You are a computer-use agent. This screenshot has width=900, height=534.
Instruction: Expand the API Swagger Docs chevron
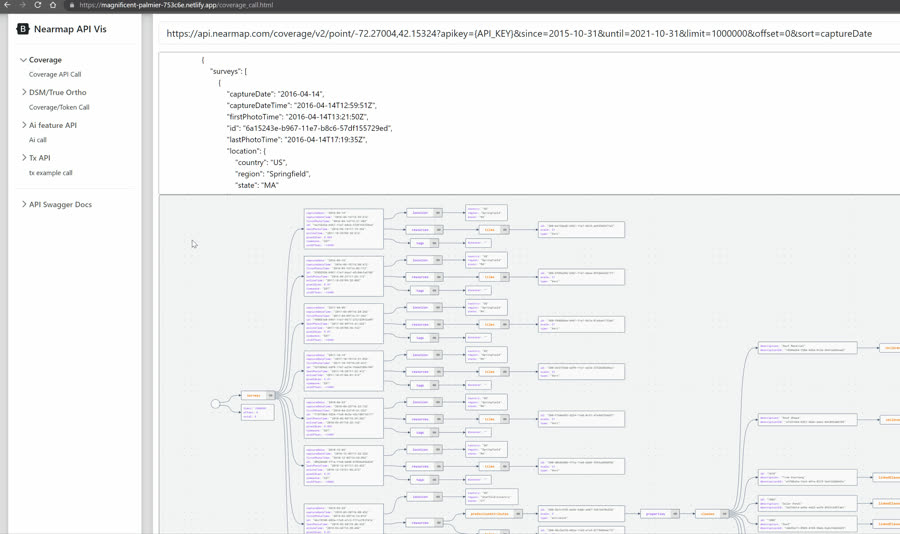click(x=24, y=204)
